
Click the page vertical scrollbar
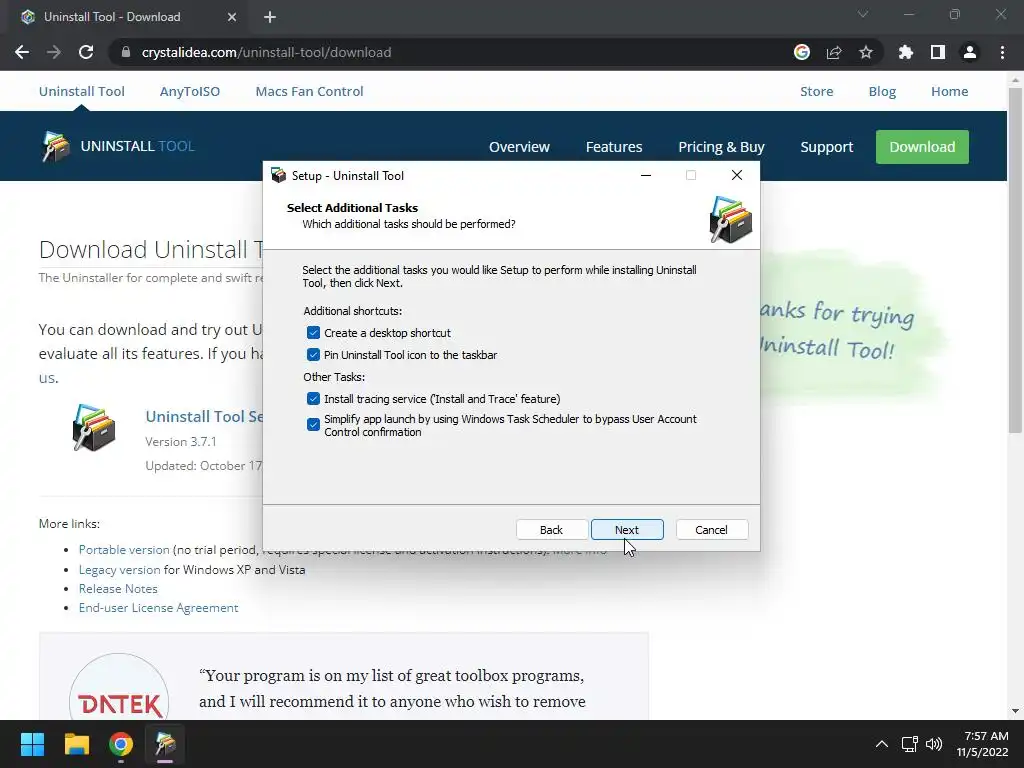coord(1015,259)
